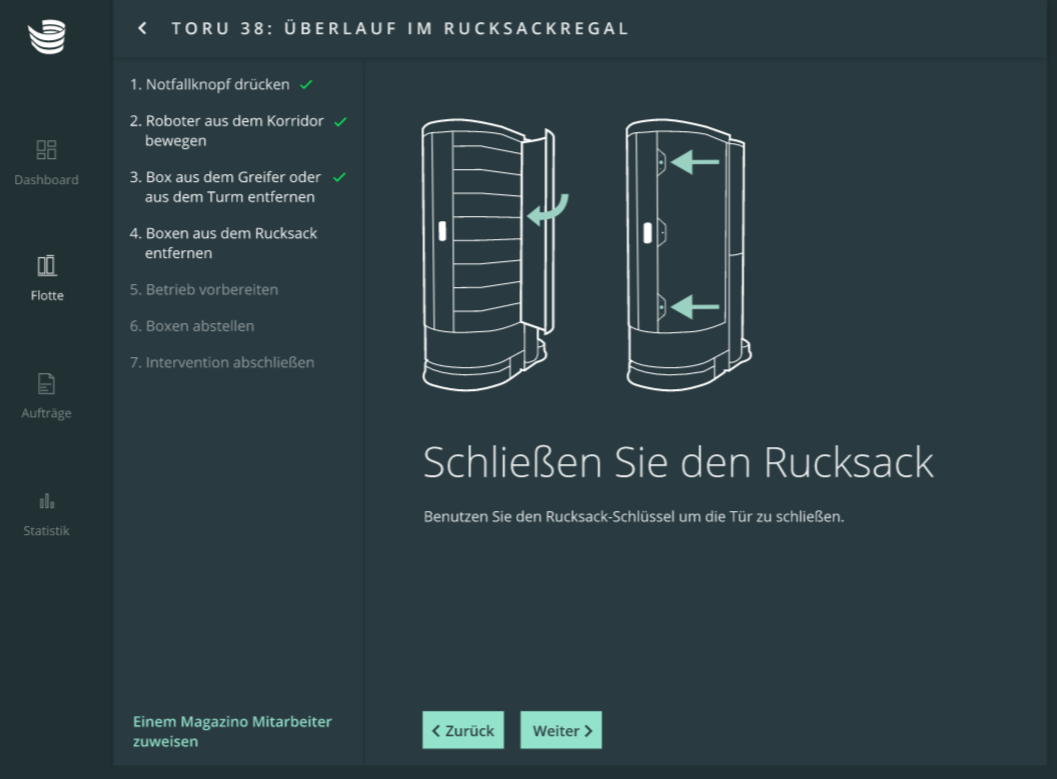Open the Aufträge document icon
Image resolution: width=1057 pixels, height=779 pixels.
point(46,383)
